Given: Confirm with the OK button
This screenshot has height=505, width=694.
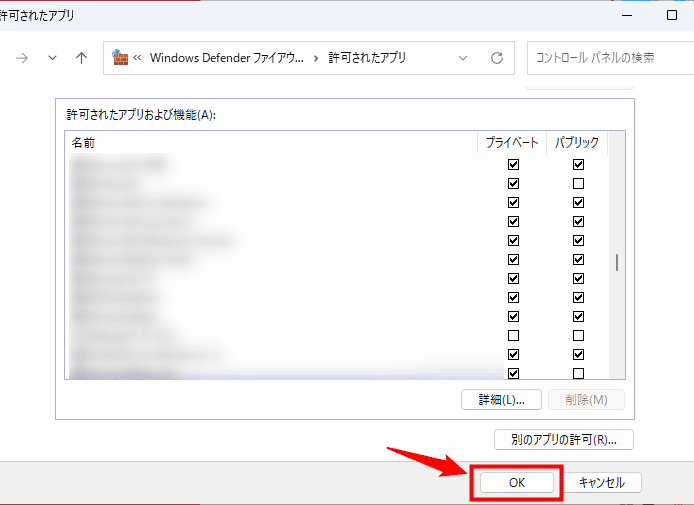Looking at the screenshot, I should 517,482.
